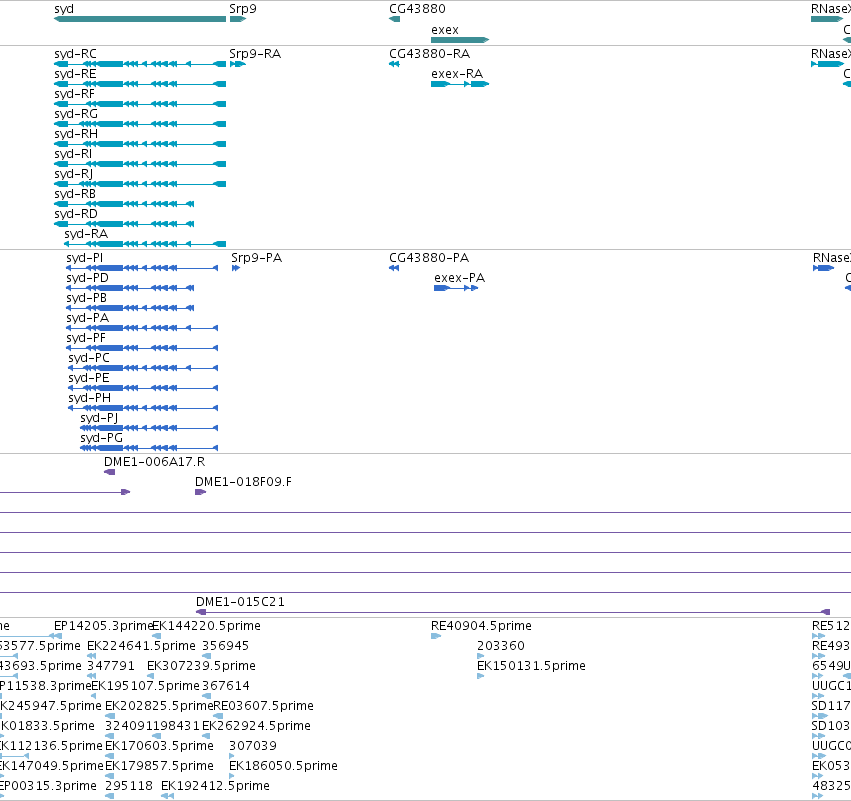851x801 pixels.
Task: Click the 324091 feature label
Action: point(129,726)
